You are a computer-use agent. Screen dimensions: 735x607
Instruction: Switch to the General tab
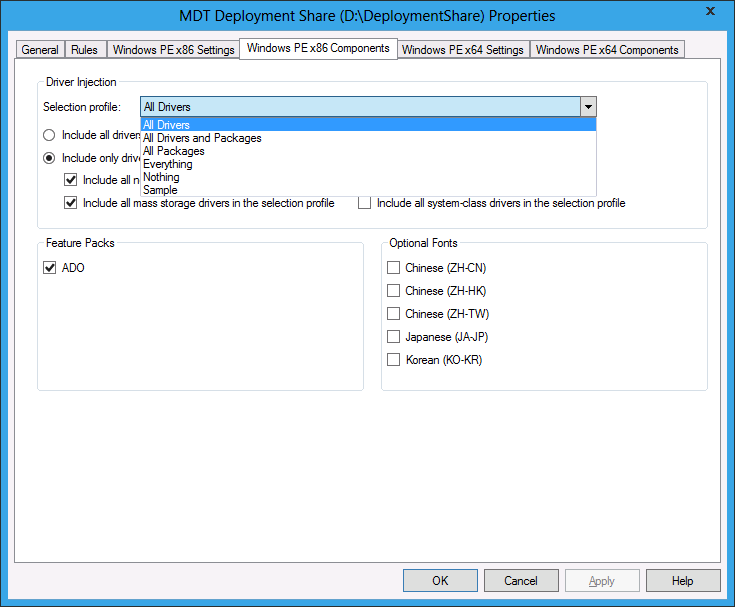click(40, 50)
